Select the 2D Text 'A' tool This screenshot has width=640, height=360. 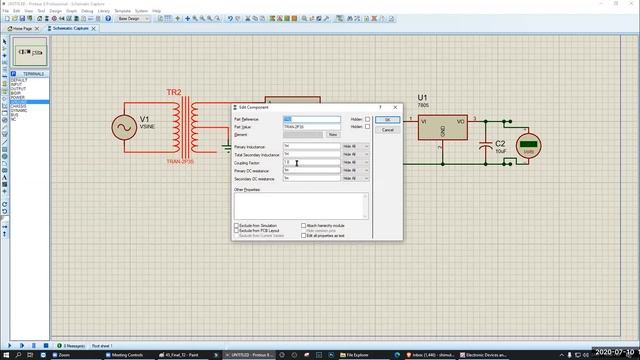[4, 178]
